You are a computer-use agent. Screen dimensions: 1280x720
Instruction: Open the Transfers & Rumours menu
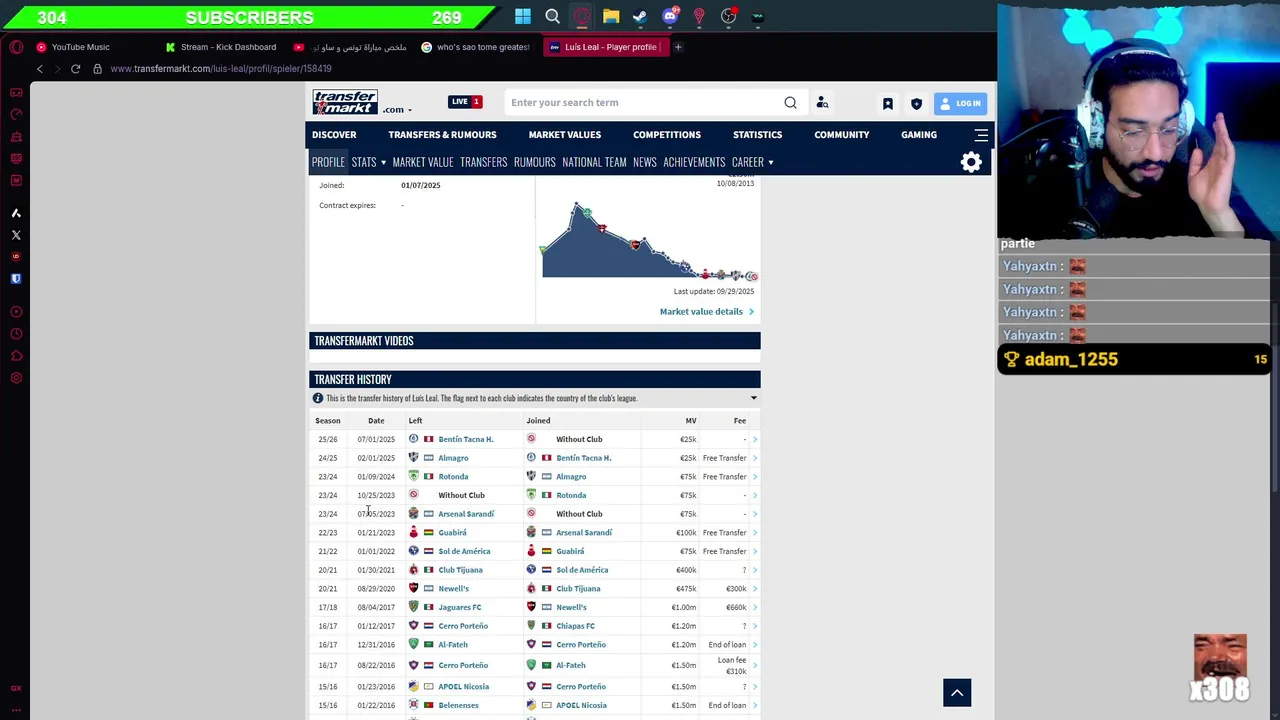[x=442, y=134]
